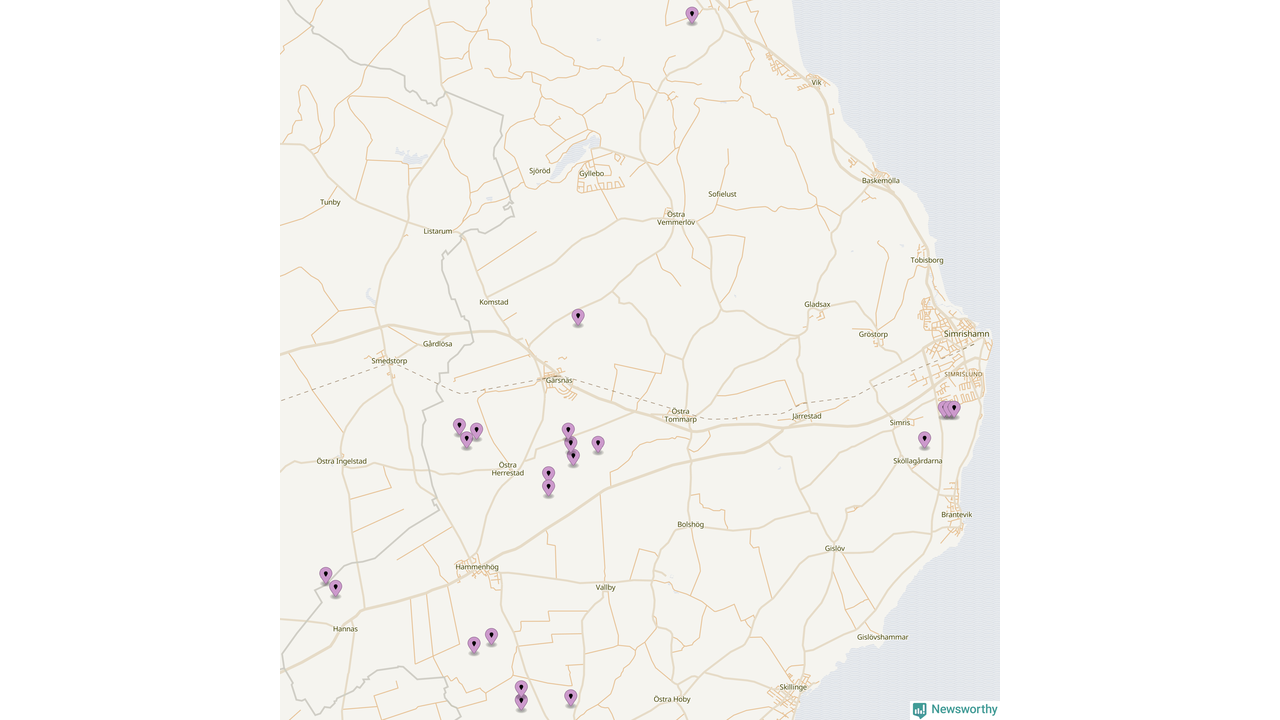Select the lower of two pins east of Östra Herrestad
Screen dimensions: 1280x720
click(548, 487)
